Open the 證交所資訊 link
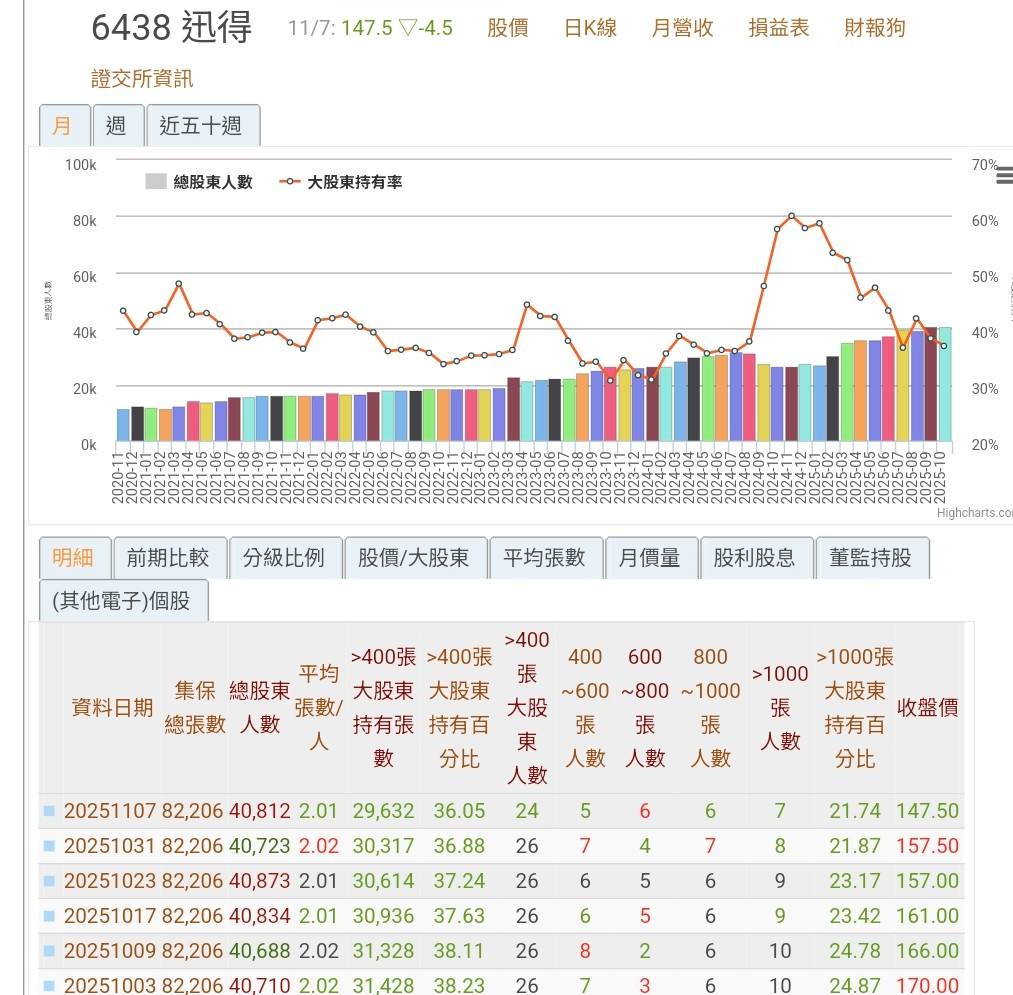 (142, 79)
